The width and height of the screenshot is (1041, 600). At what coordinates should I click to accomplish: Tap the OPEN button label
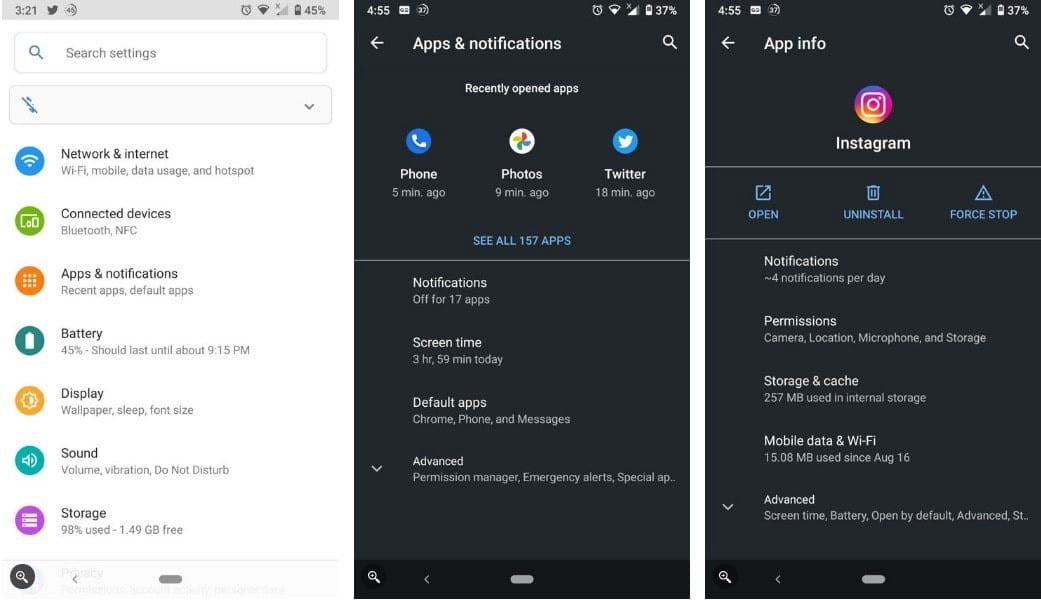[x=763, y=214]
